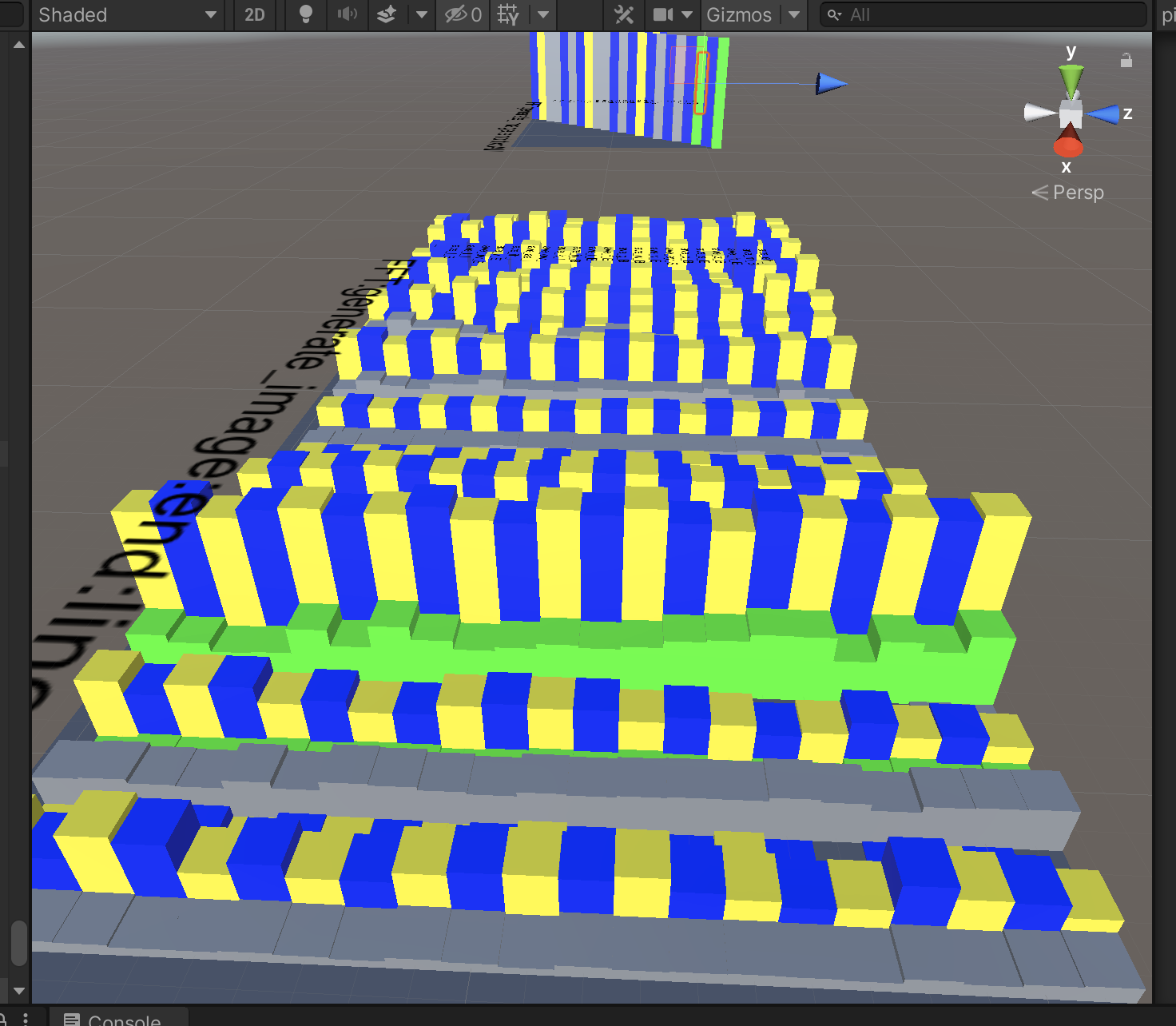Mute scene audio with the speaker icon
This screenshot has width=1176, height=1026.
tap(347, 15)
